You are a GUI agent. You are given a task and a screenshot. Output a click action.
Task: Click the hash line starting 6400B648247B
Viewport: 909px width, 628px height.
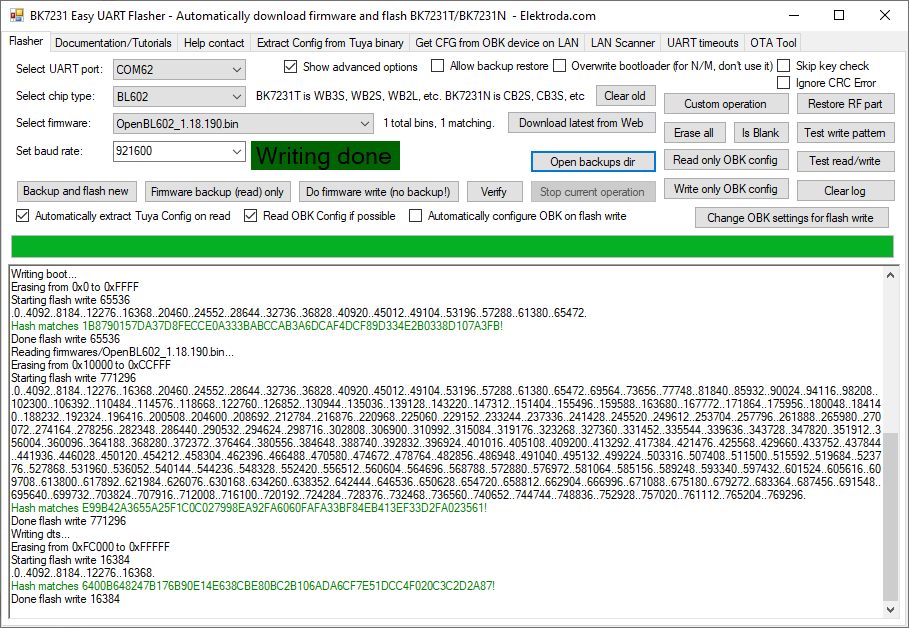pos(253,586)
